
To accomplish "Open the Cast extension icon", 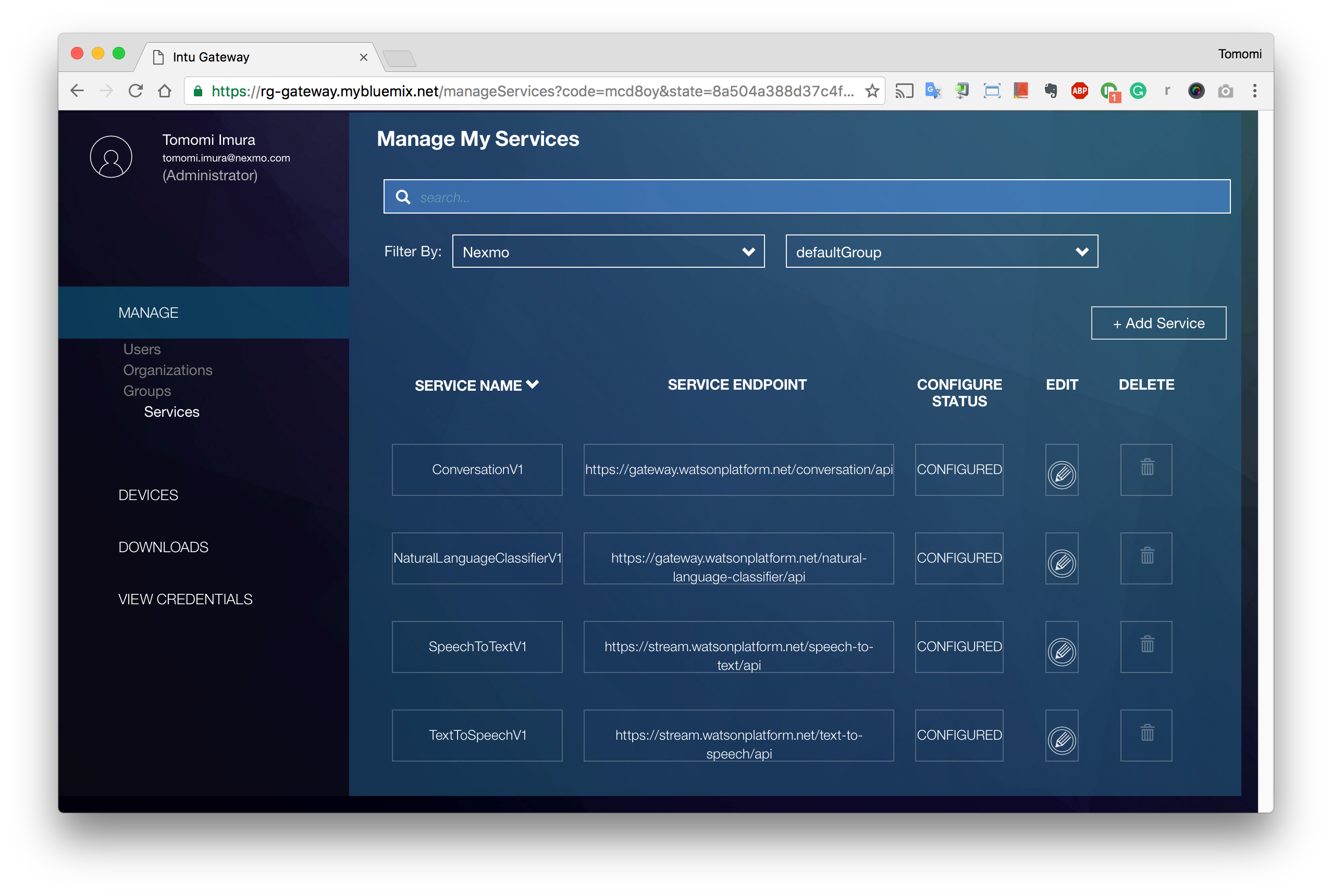I will (904, 91).
